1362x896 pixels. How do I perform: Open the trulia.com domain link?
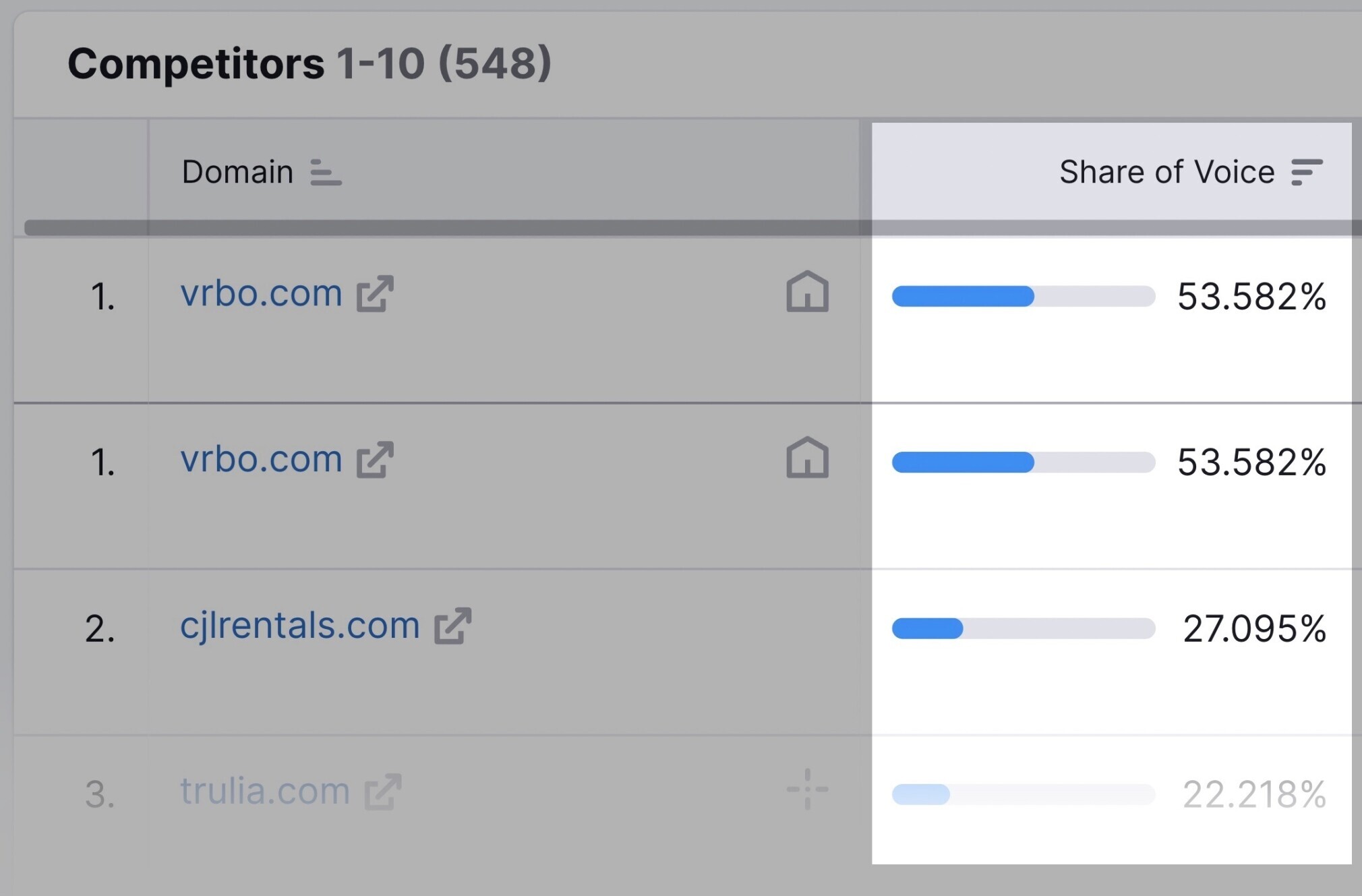(x=264, y=792)
